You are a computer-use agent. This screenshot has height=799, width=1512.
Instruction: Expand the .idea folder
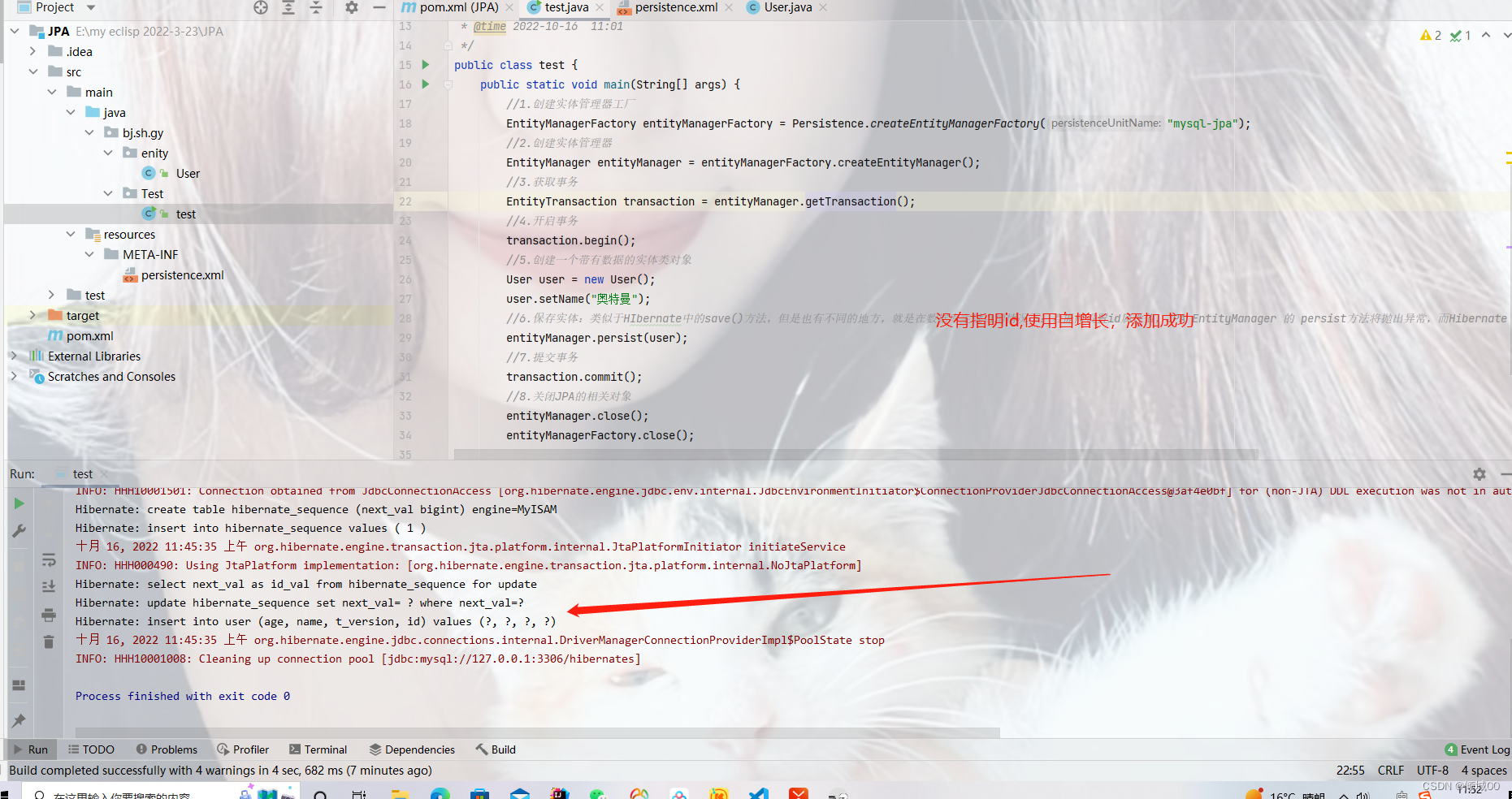point(32,51)
